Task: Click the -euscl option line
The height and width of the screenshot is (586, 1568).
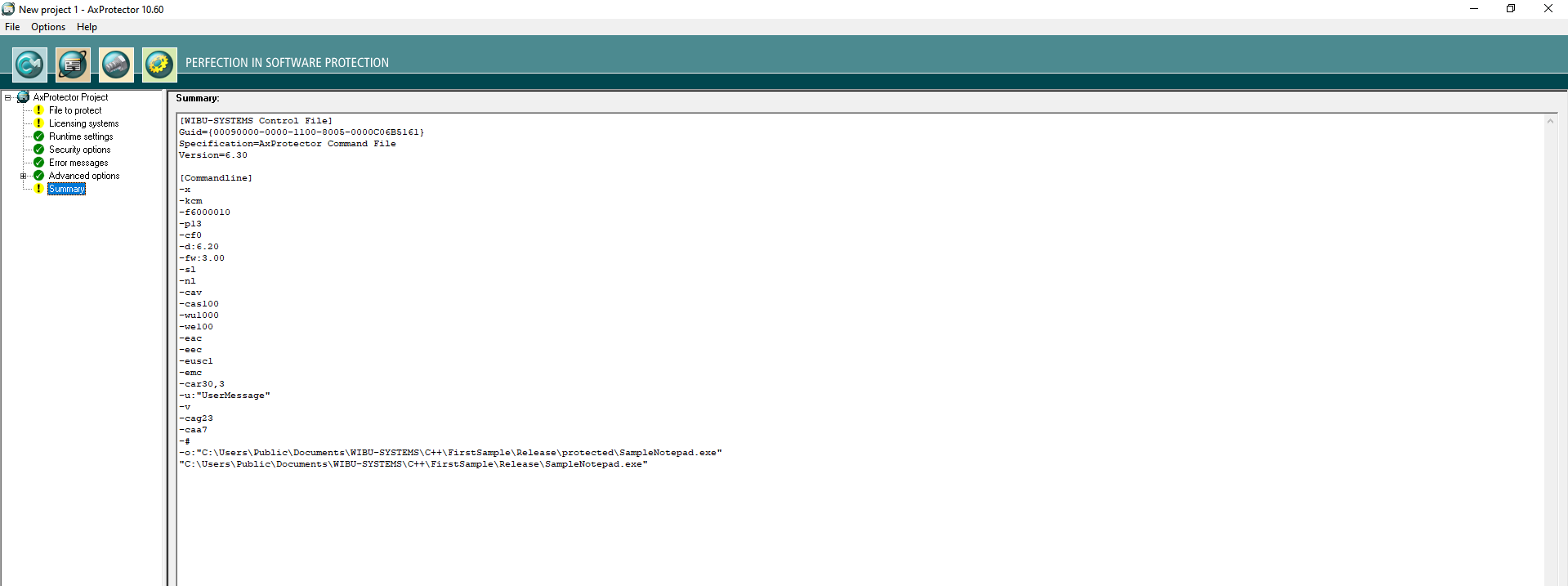Action: point(196,361)
